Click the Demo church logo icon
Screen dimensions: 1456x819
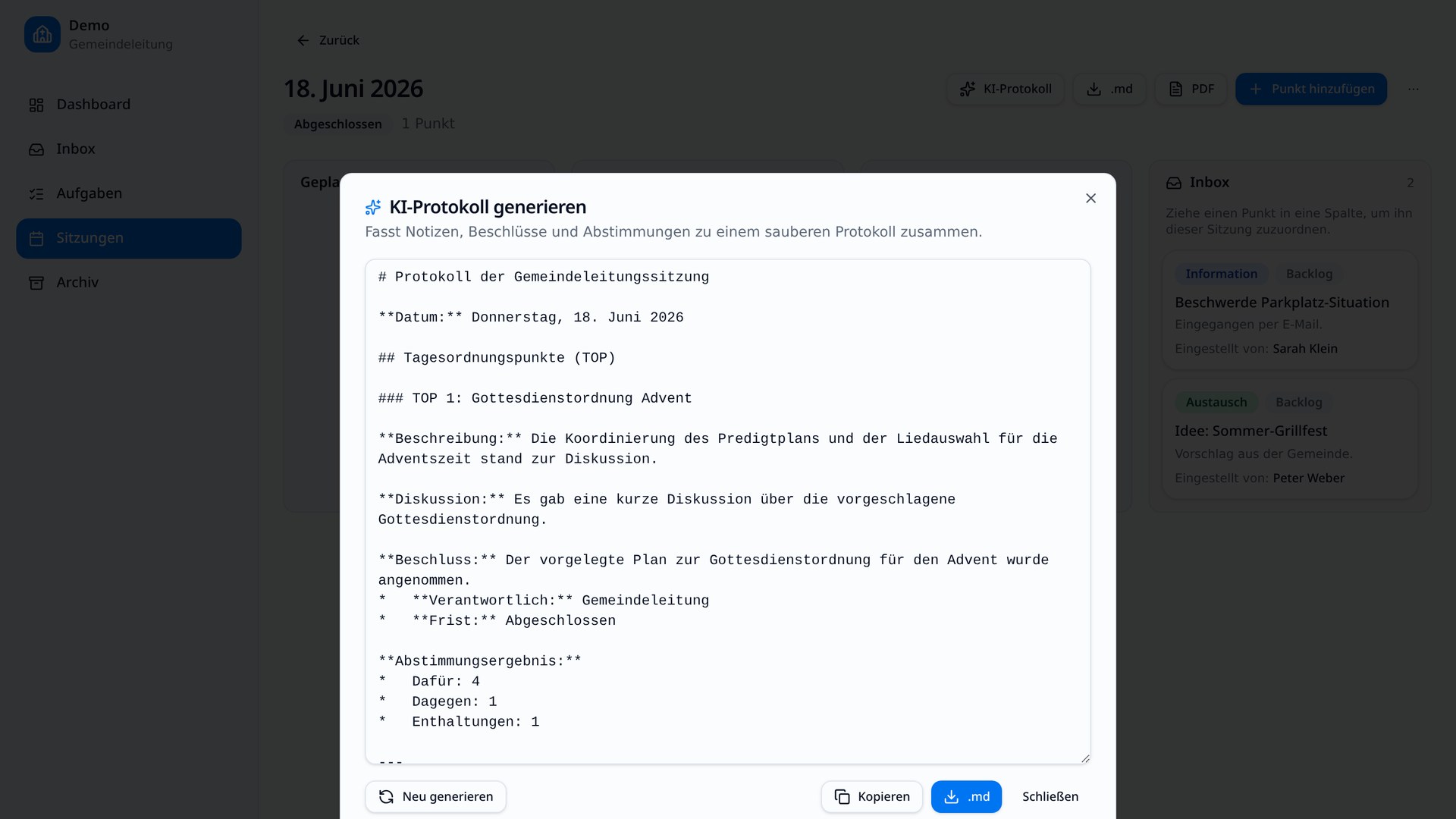[42, 35]
